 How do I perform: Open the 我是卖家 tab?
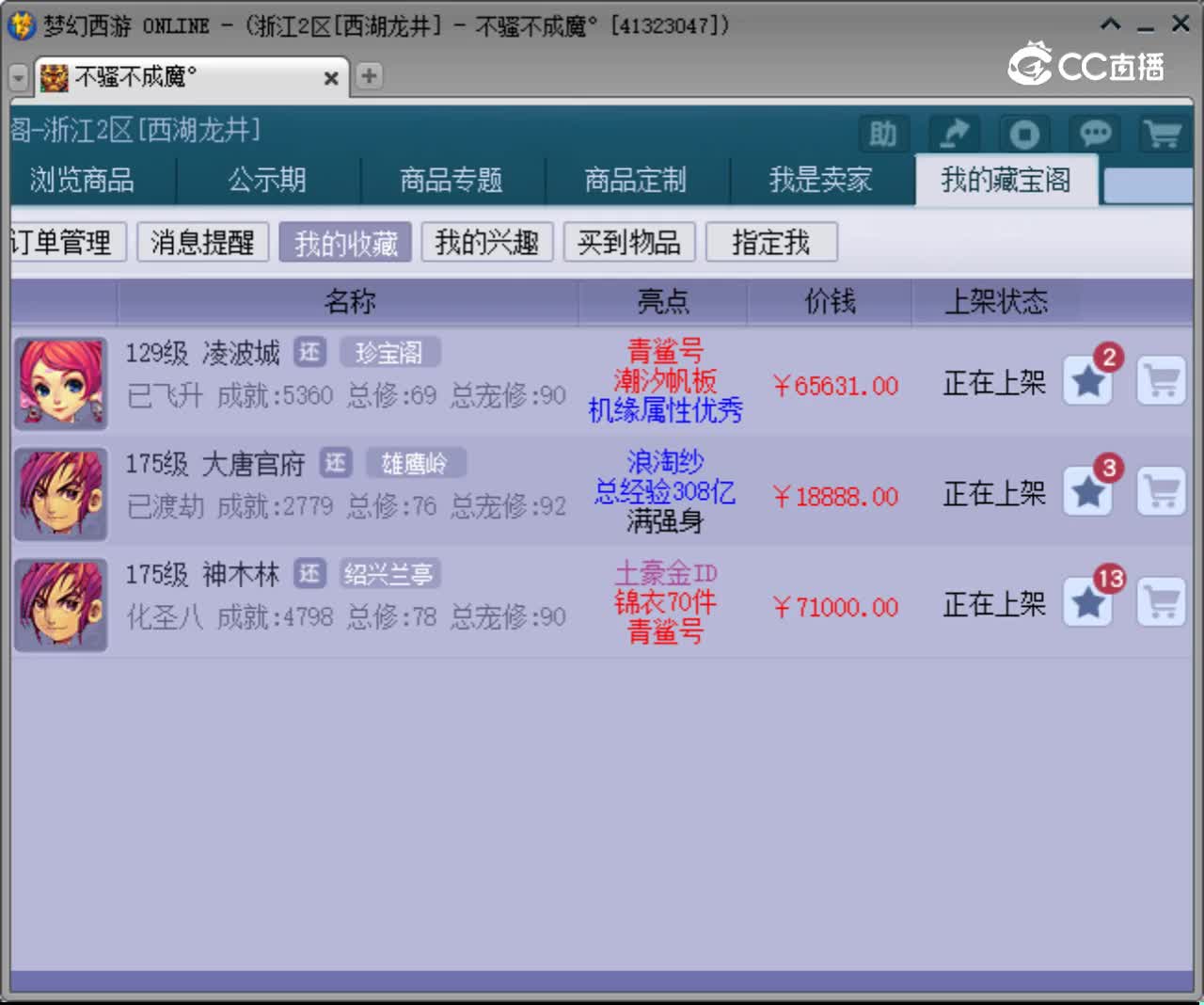(821, 180)
